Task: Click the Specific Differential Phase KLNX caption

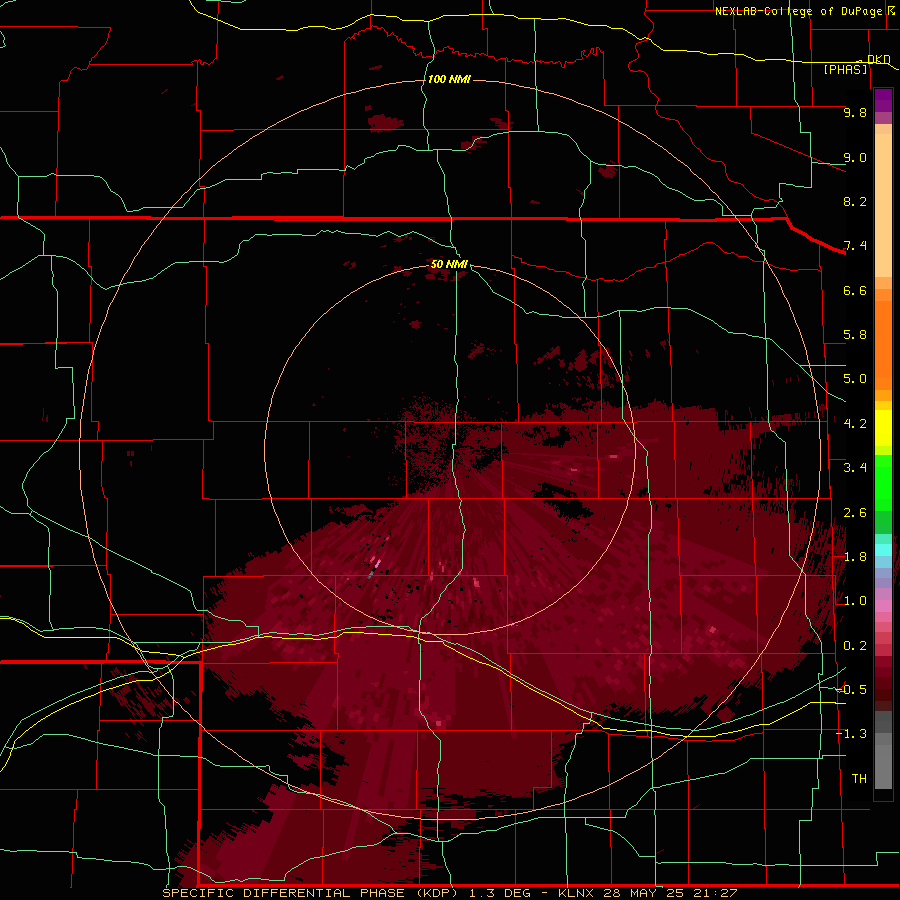Action: (x=449, y=893)
